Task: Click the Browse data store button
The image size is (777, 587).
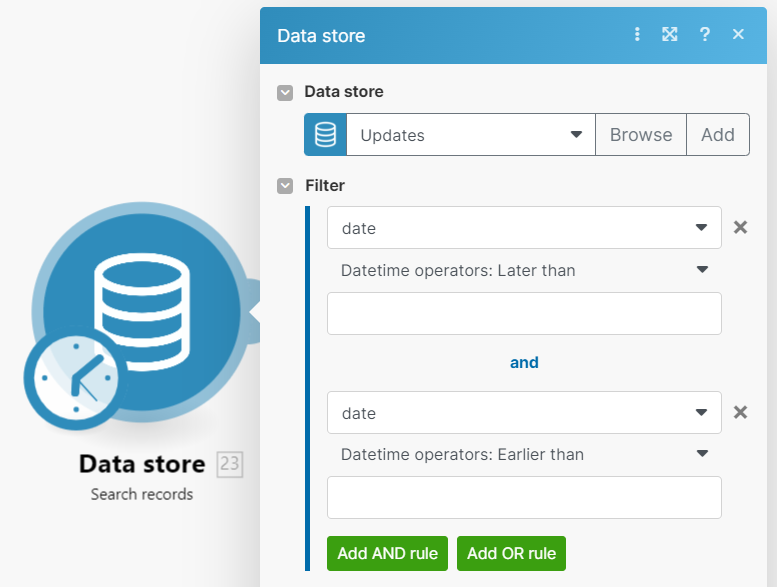Action: point(641,135)
